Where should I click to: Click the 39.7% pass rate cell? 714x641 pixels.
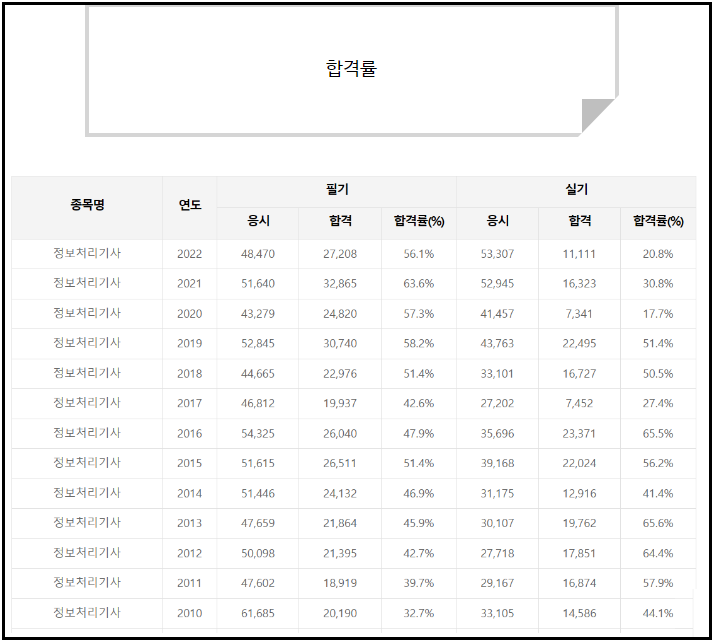[x=419, y=583]
